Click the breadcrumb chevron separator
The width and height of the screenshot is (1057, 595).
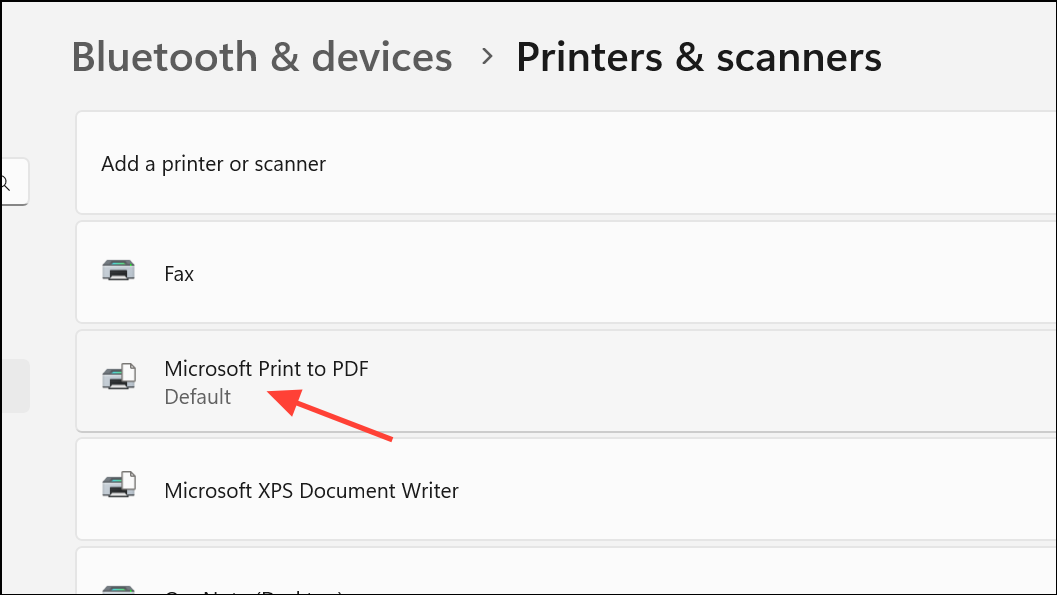click(x=487, y=57)
